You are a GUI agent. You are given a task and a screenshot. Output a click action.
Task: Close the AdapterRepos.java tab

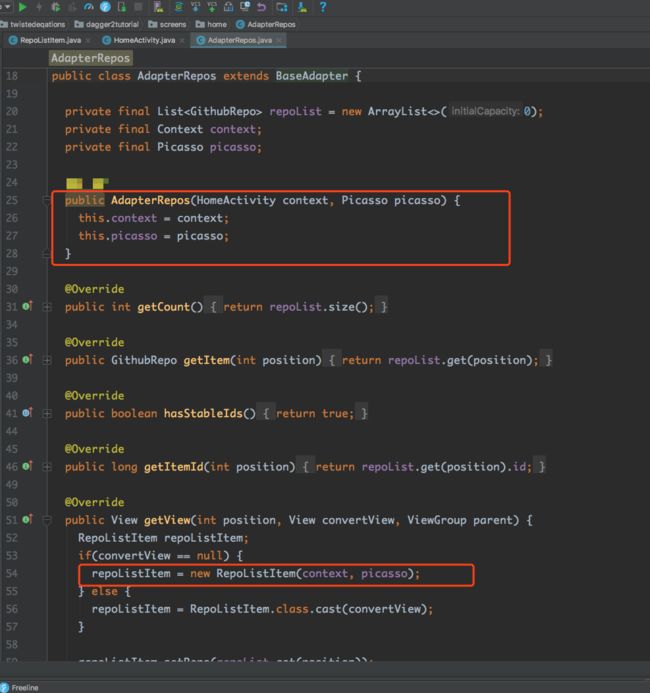pos(278,40)
